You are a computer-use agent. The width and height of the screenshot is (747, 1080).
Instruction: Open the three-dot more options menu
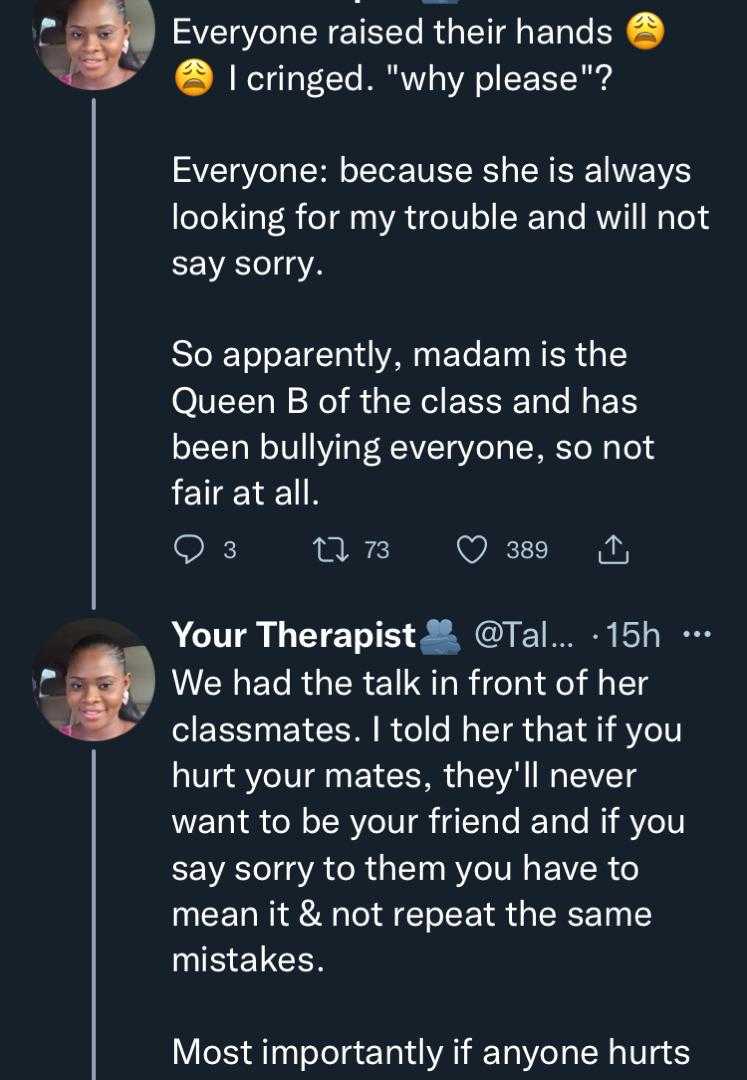696,634
